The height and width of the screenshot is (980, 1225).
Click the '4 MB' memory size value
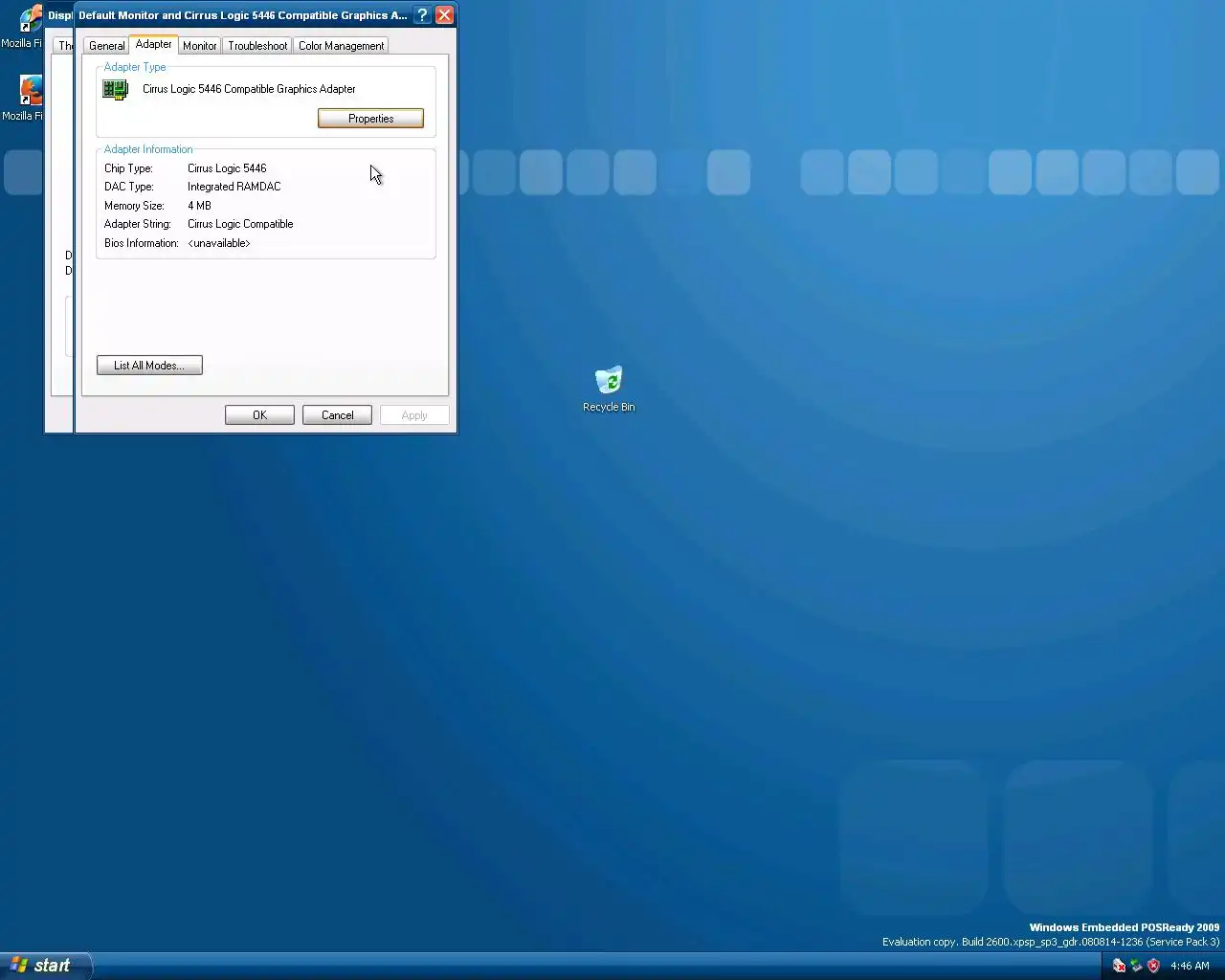pos(199,206)
